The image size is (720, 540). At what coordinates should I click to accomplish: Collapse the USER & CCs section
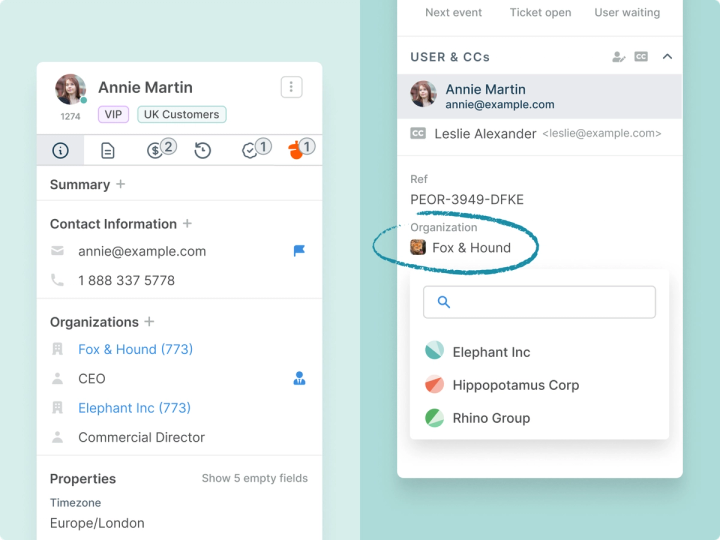pyautogui.click(x=668, y=57)
